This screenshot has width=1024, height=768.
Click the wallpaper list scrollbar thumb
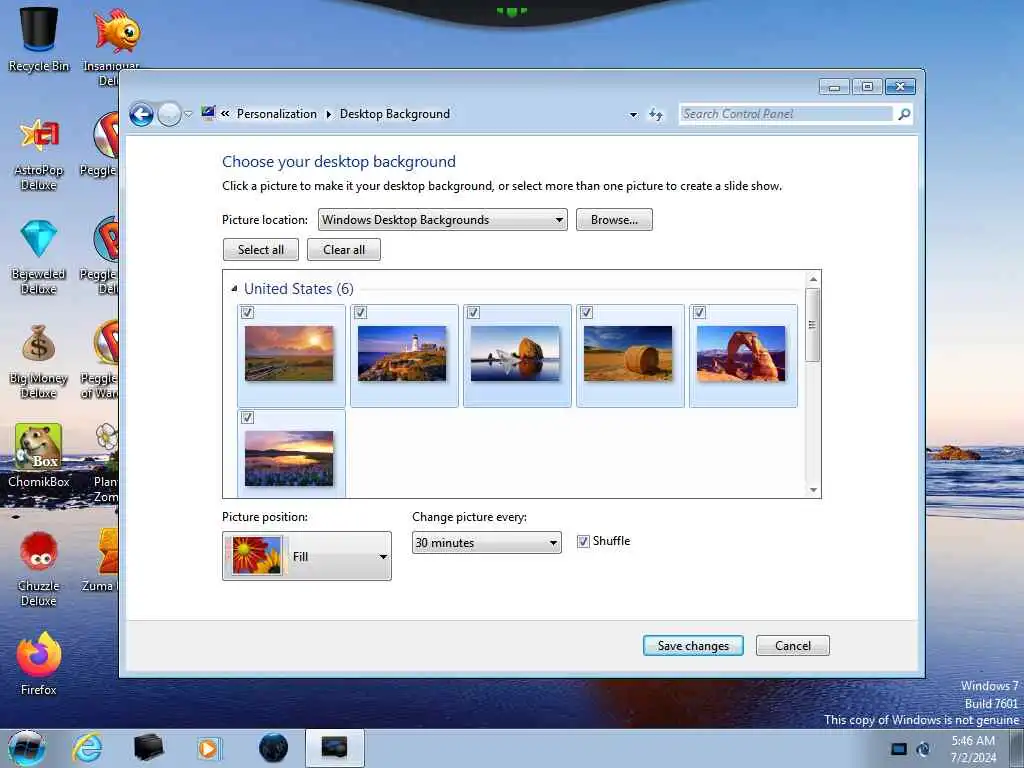[812, 325]
